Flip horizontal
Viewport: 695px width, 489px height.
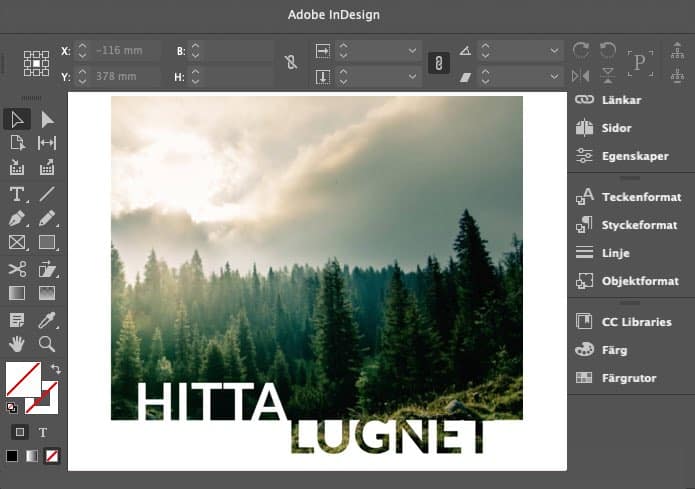click(581, 76)
